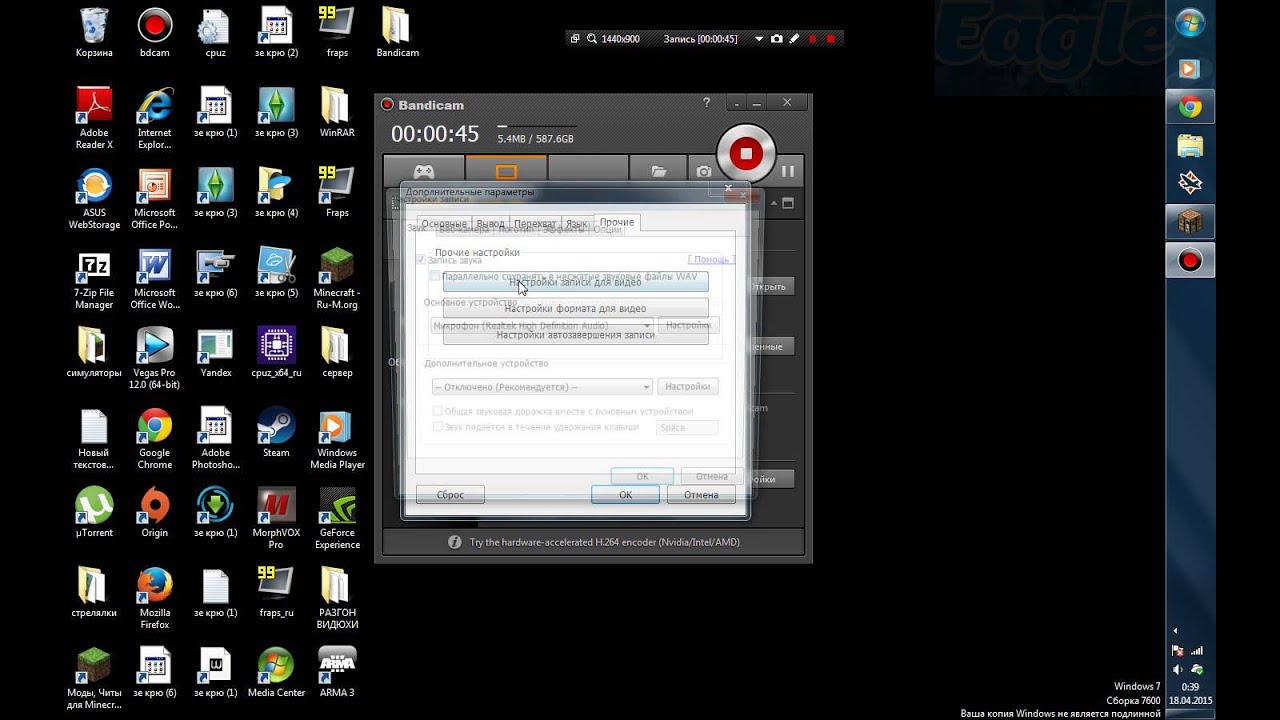This screenshot has height=720, width=1280.
Task: Open Media Center desktop icon
Action: [276, 672]
